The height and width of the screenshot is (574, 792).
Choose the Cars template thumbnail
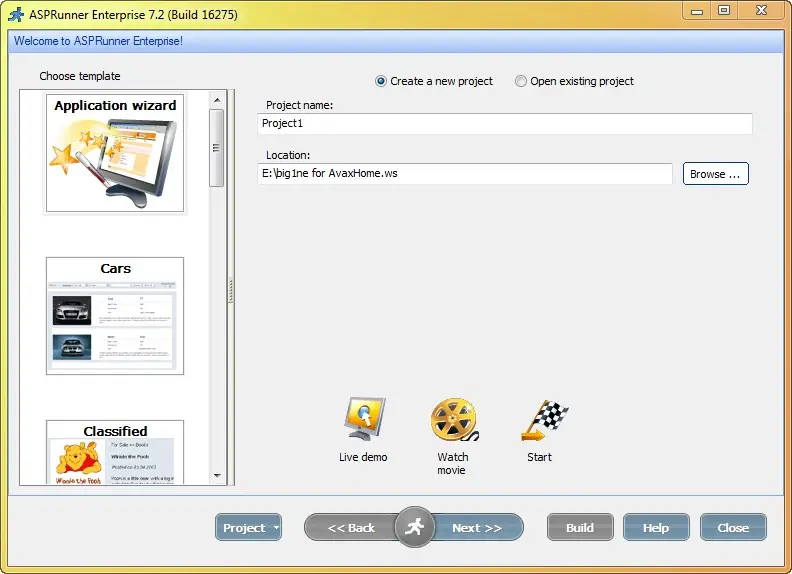click(115, 316)
